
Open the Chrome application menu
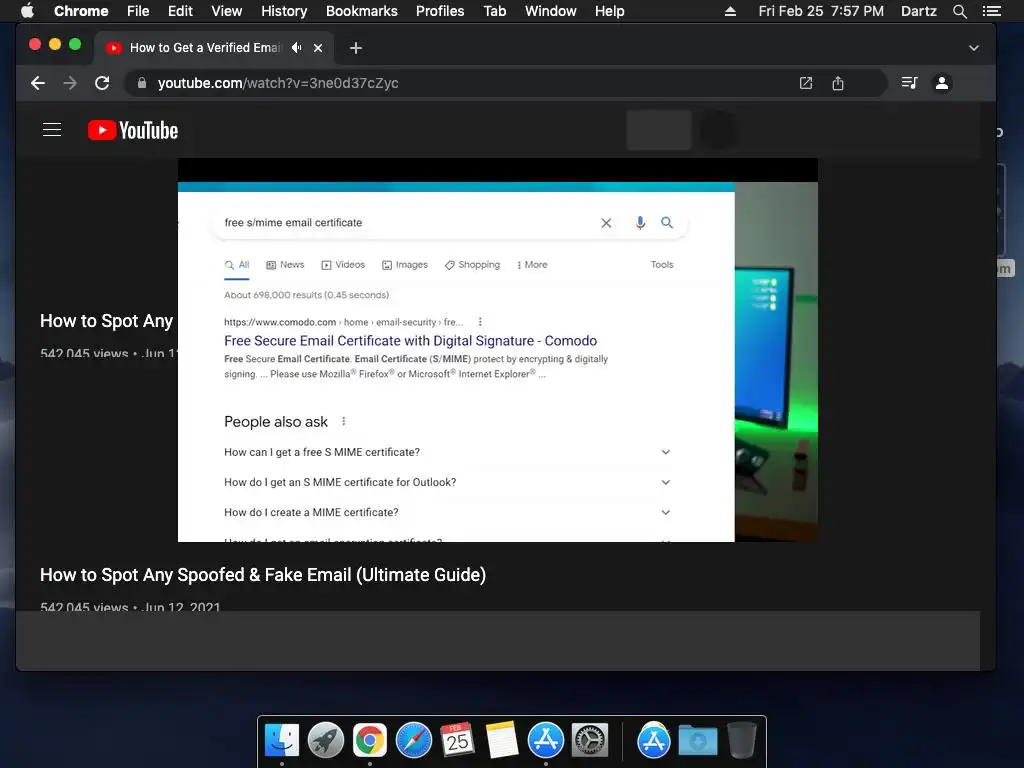pyautogui.click(x=81, y=11)
